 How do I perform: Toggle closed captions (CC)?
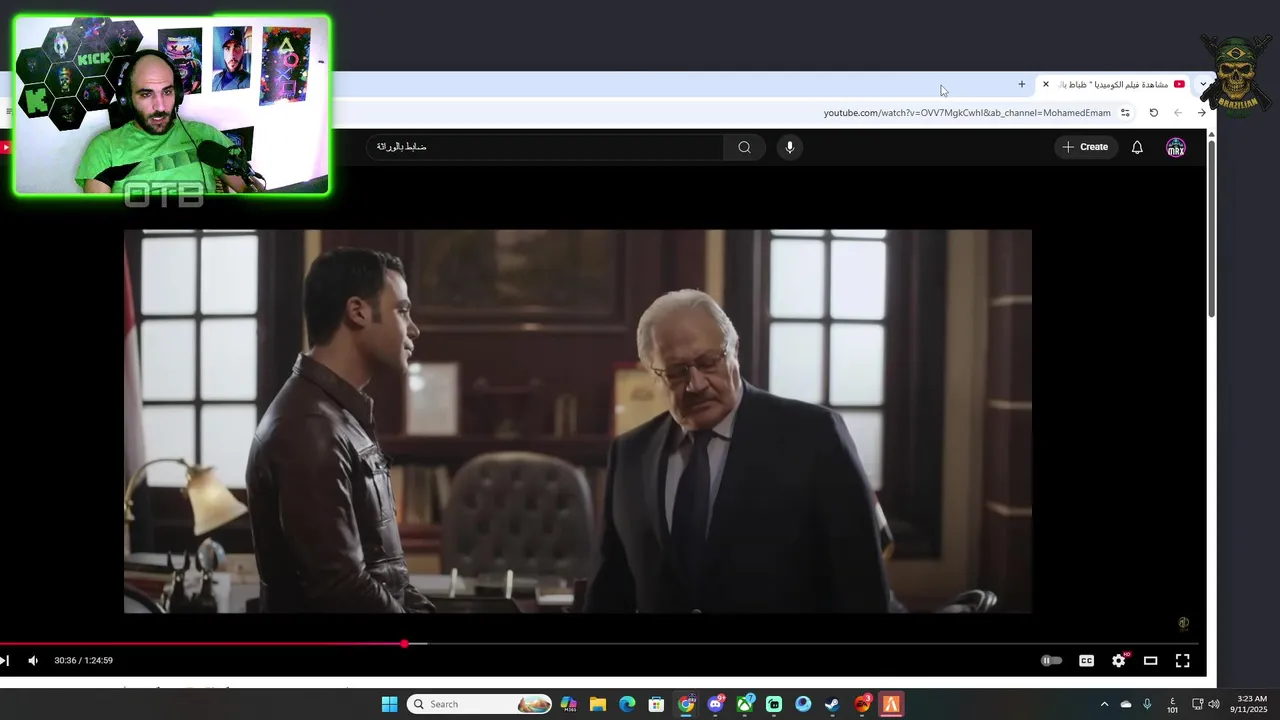click(1086, 660)
